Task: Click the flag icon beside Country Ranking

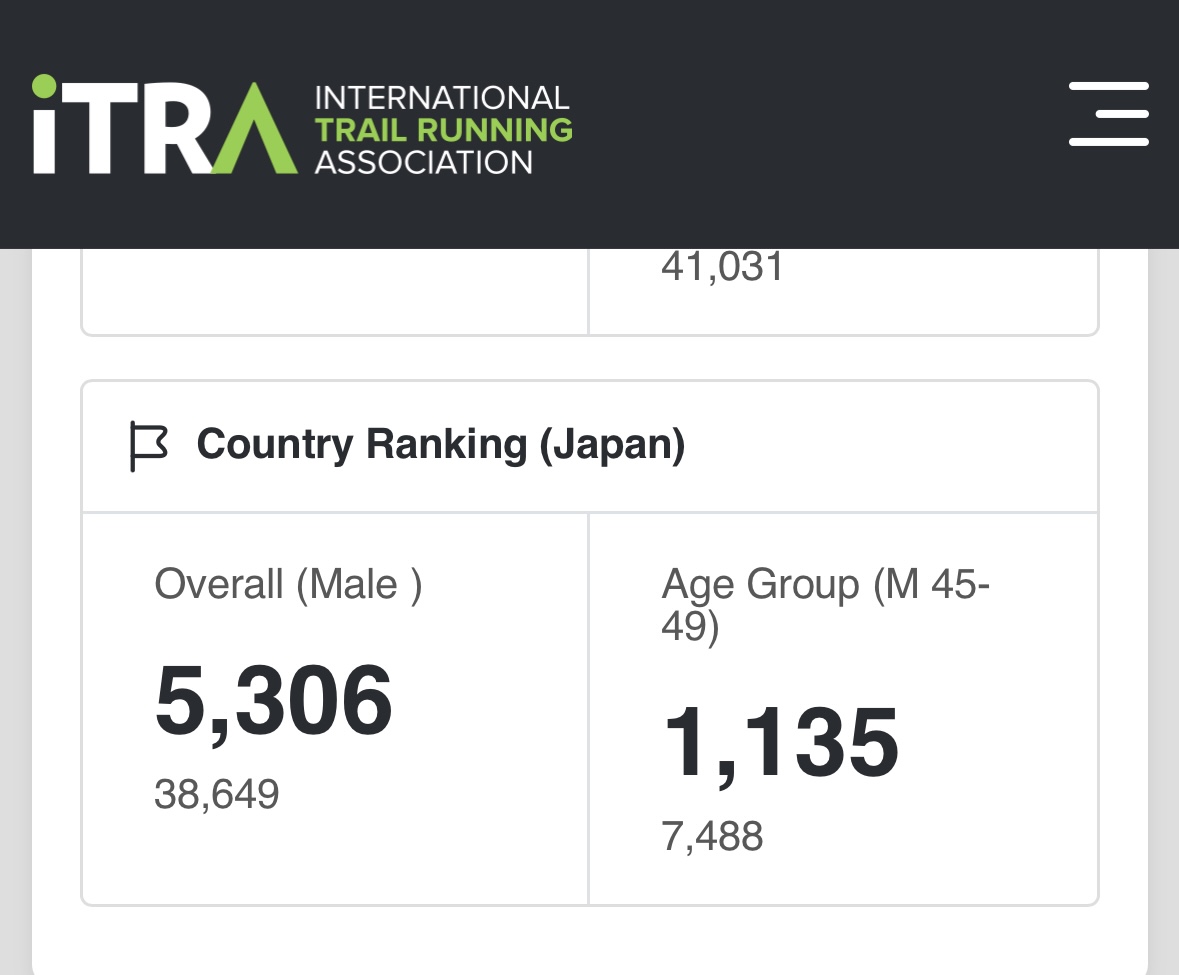Action: point(149,446)
